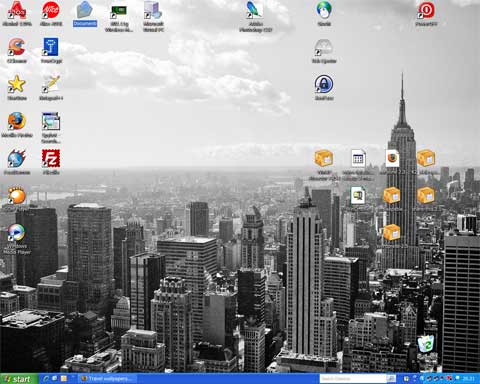The width and height of the screenshot is (480, 384).
Task: Launch TrueCrypt blue key icon
Action: [51, 47]
